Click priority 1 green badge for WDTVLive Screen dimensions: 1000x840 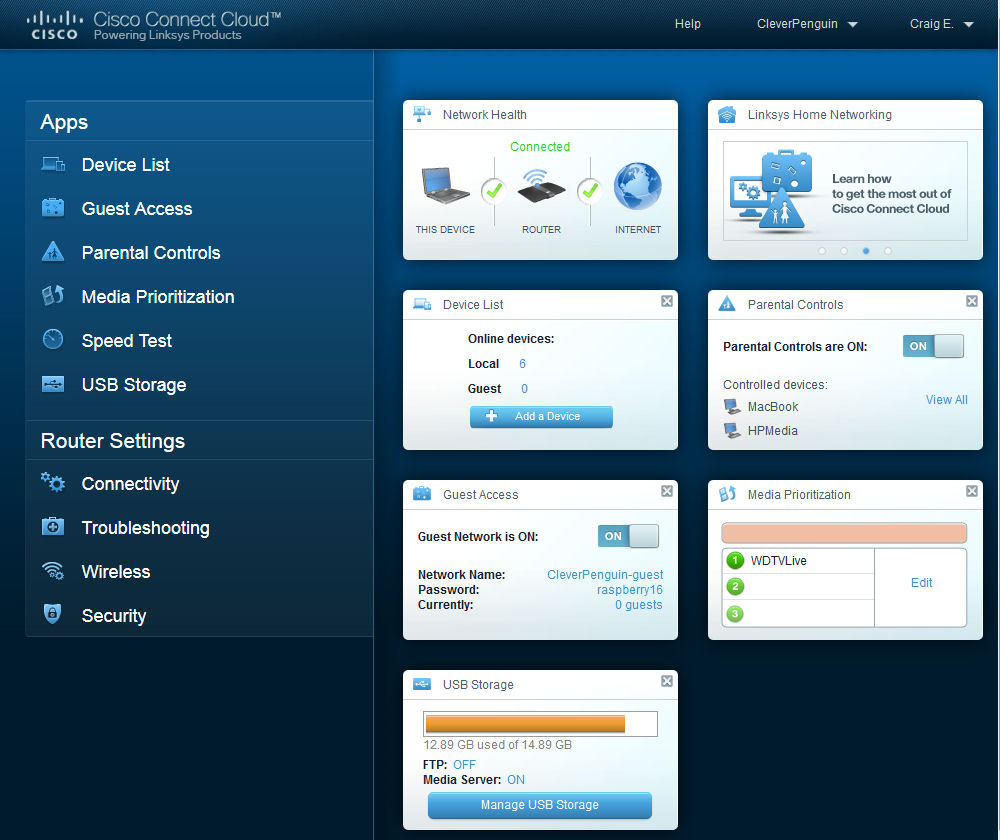point(735,560)
